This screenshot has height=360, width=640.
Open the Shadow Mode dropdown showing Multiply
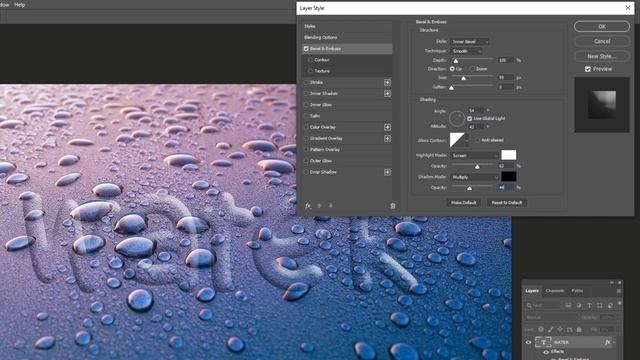point(475,177)
